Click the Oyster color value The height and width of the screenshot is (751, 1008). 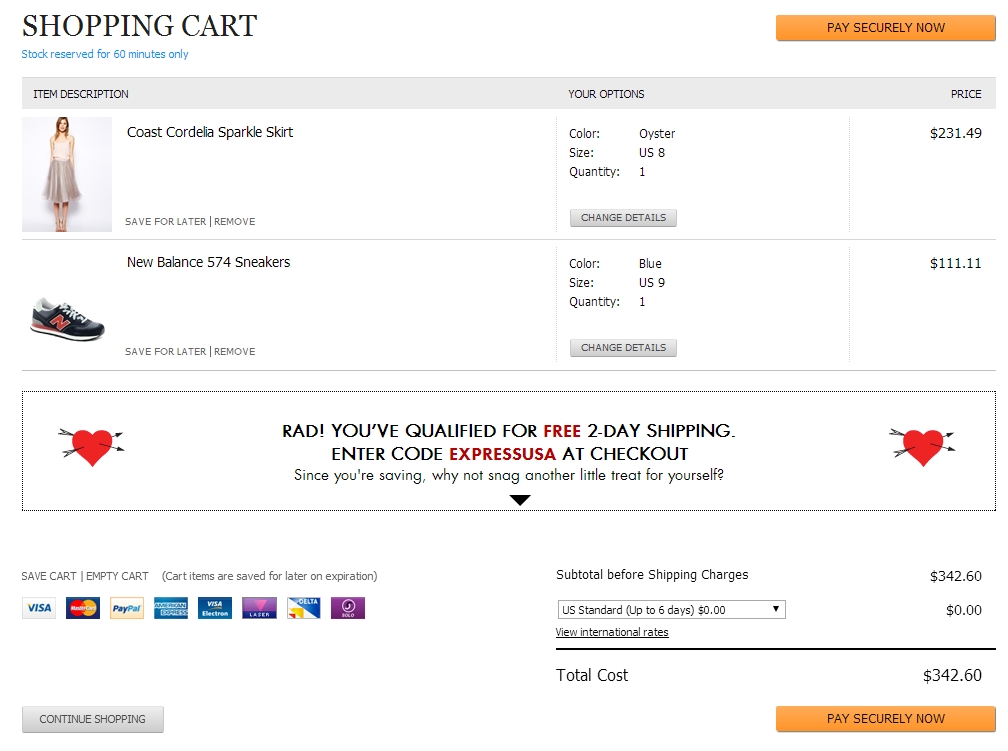[657, 134]
